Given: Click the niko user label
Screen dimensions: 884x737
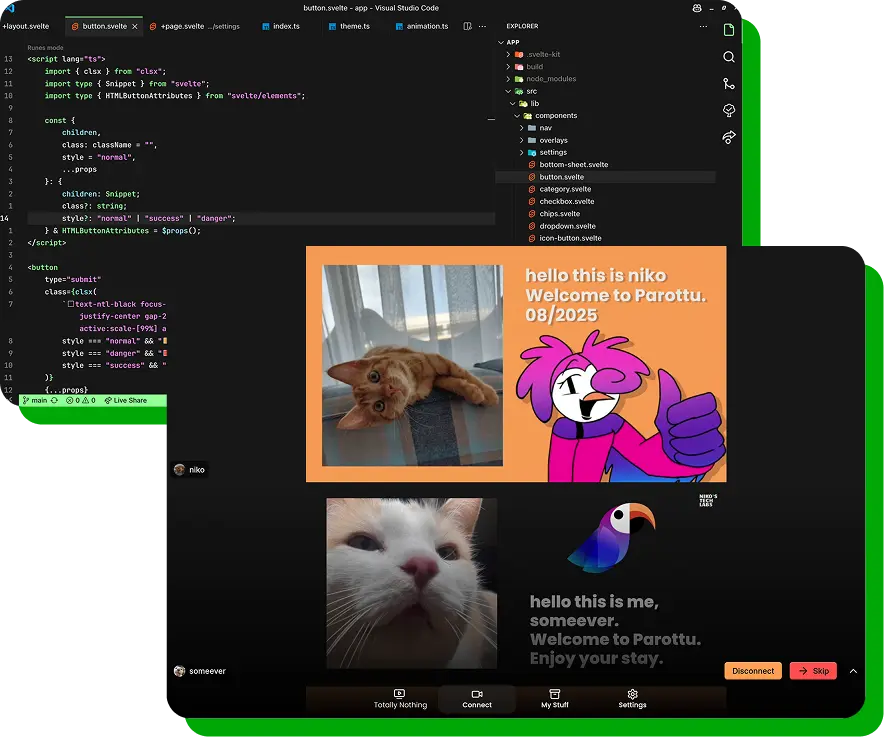Looking at the screenshot, I should click(x=189, y=470).
